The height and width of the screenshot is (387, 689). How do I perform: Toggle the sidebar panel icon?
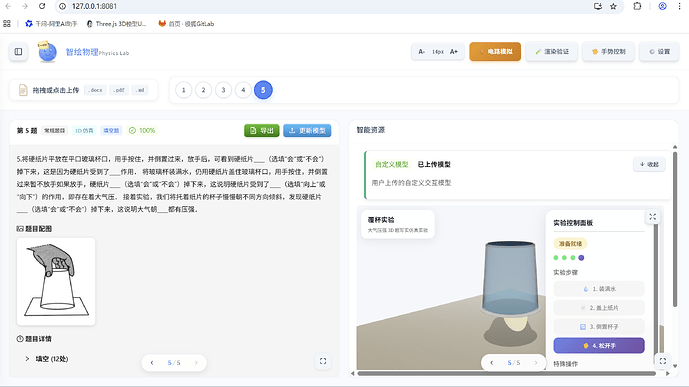pyautogui.click(x=18, y=52)
